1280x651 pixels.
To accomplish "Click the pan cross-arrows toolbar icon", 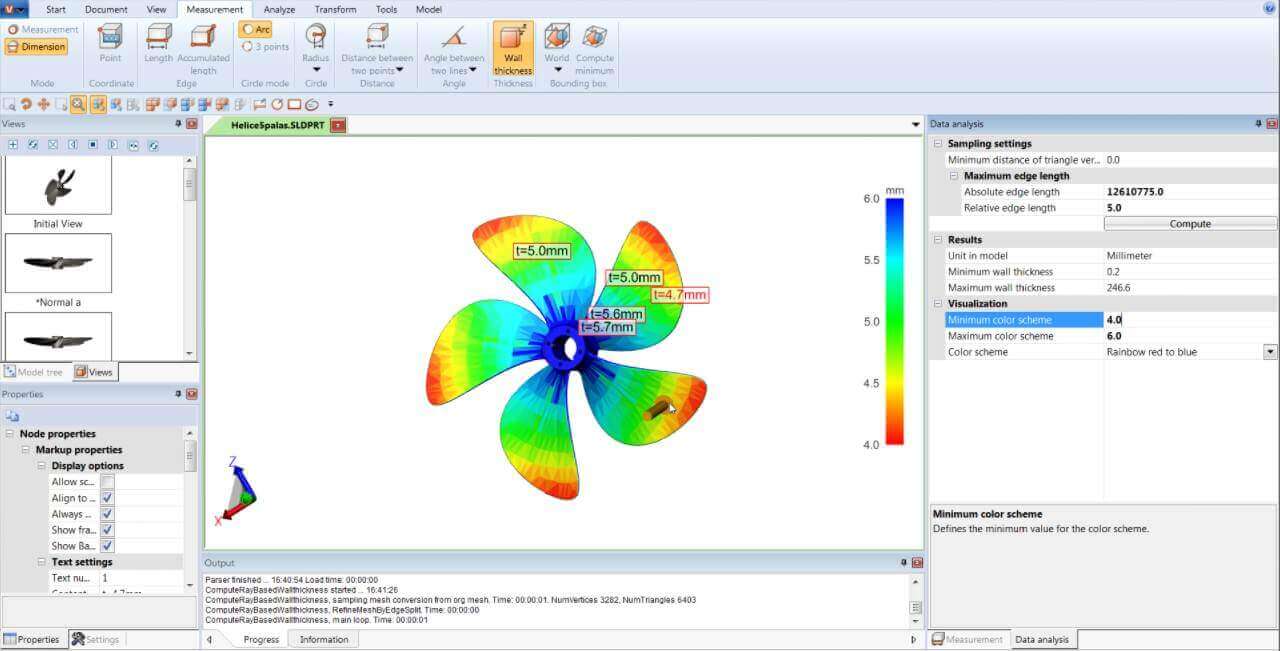I will 44,104.
